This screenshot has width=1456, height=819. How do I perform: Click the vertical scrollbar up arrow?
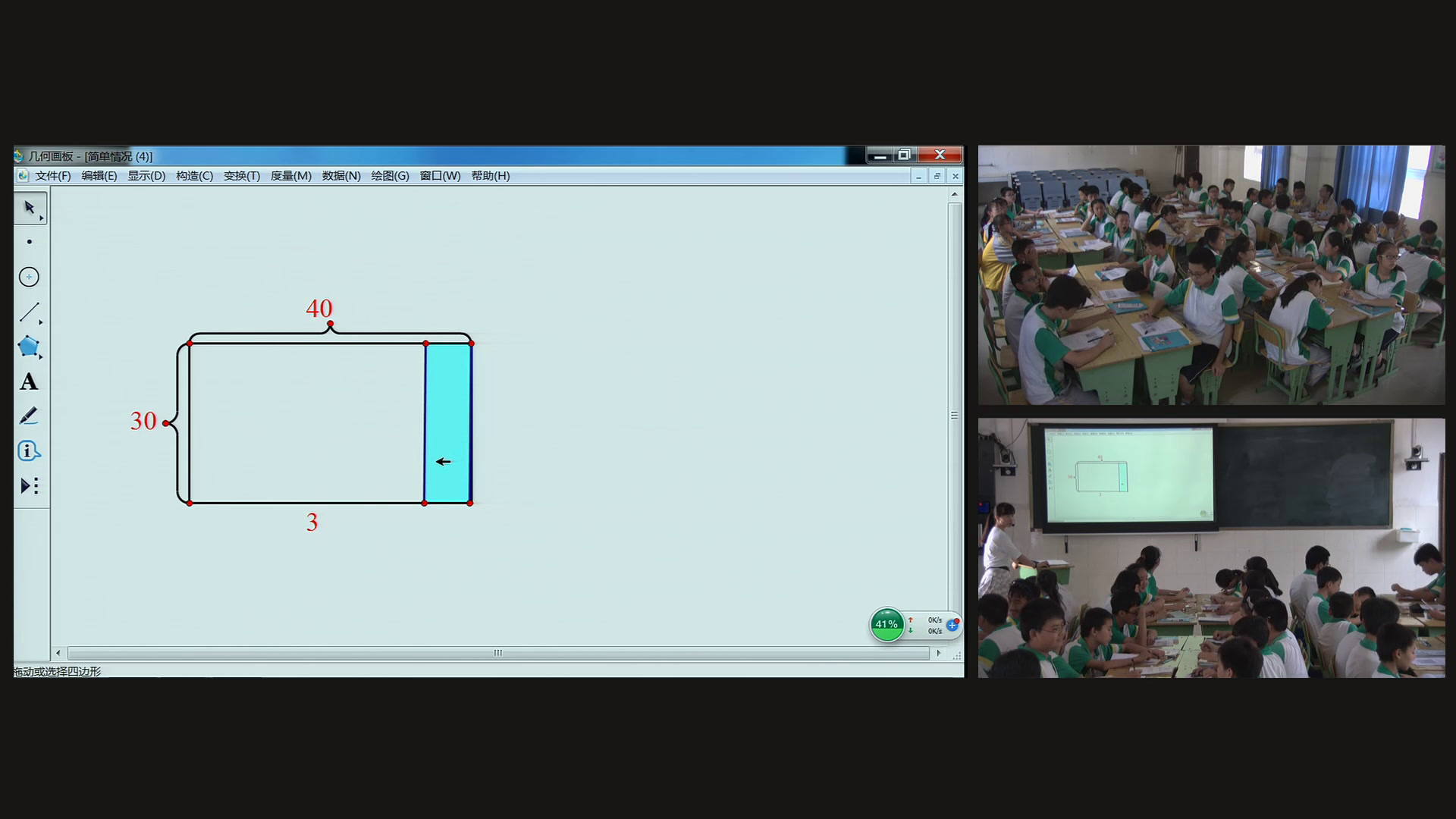[954, 194]
